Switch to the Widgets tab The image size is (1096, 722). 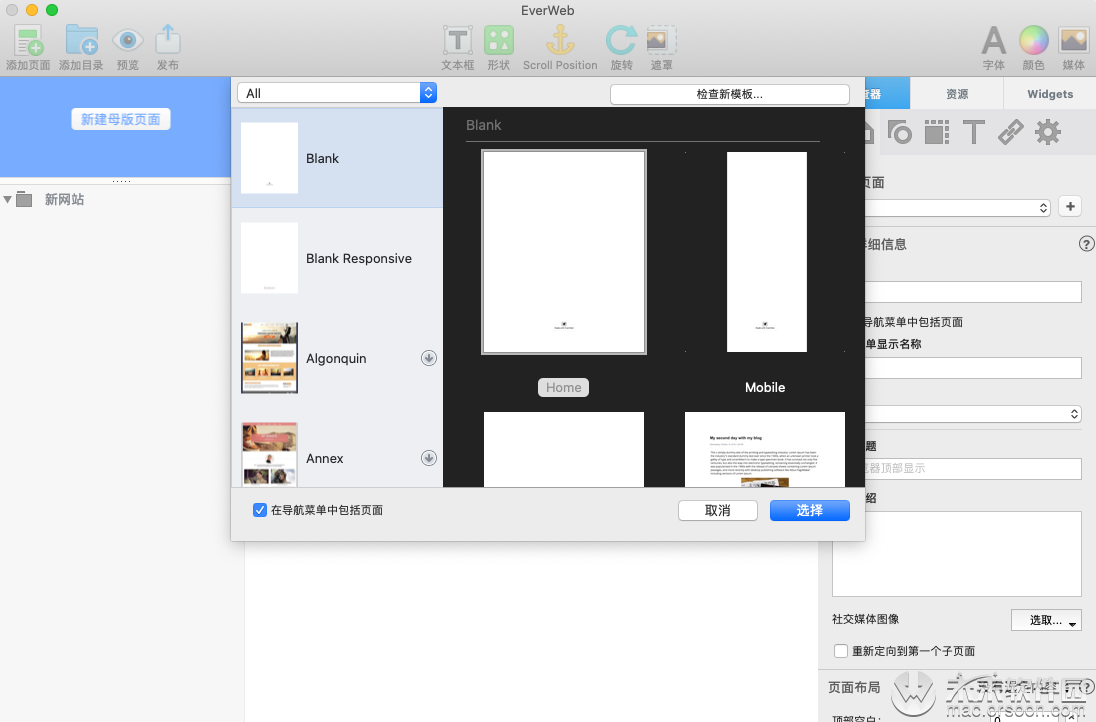point(1050,94)
